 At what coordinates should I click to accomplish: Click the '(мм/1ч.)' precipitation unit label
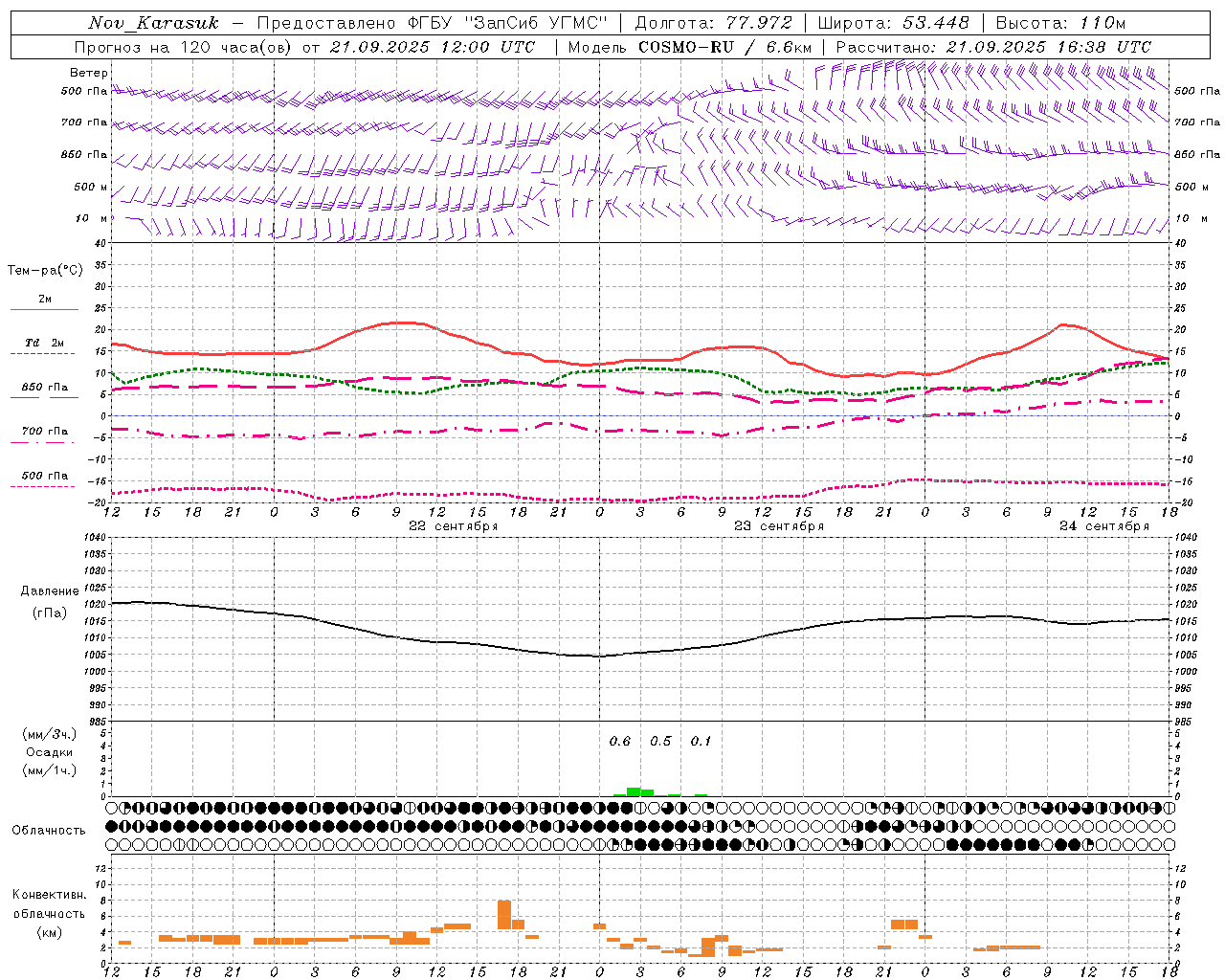click(50, 770)
